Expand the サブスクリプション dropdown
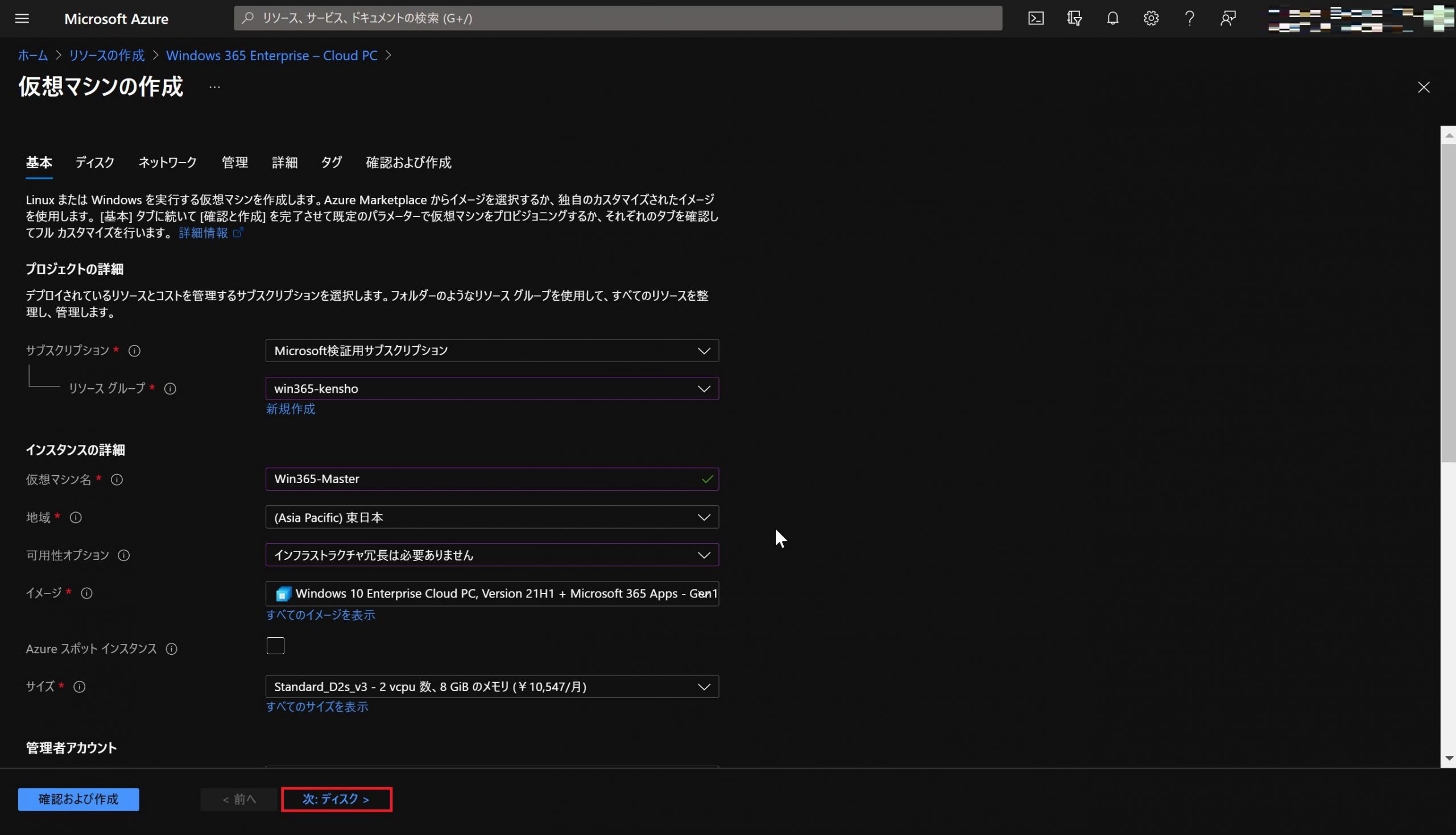 coord(491,350)
